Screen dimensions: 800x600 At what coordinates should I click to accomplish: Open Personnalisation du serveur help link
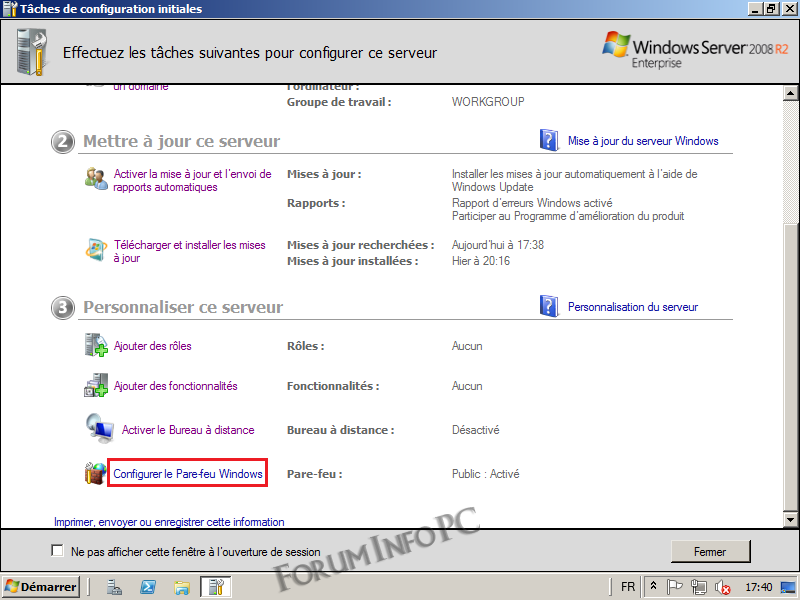pyautogui.click(x=633, y=307)
